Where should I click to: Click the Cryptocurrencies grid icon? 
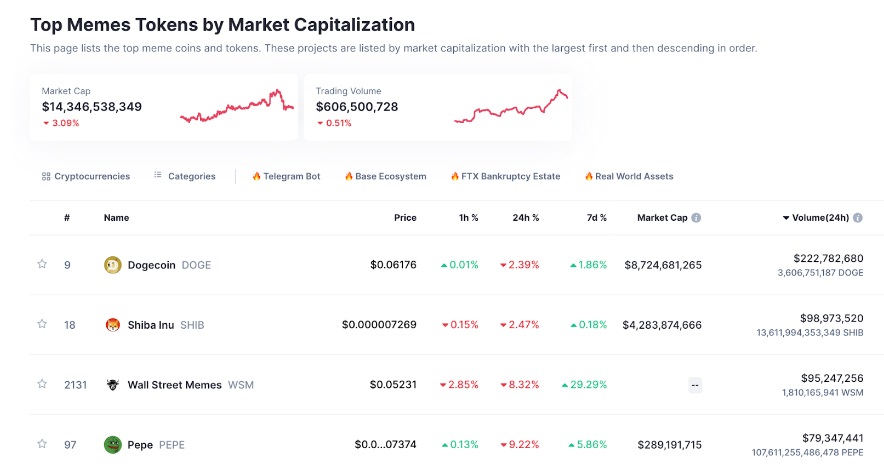pos(46,176)
